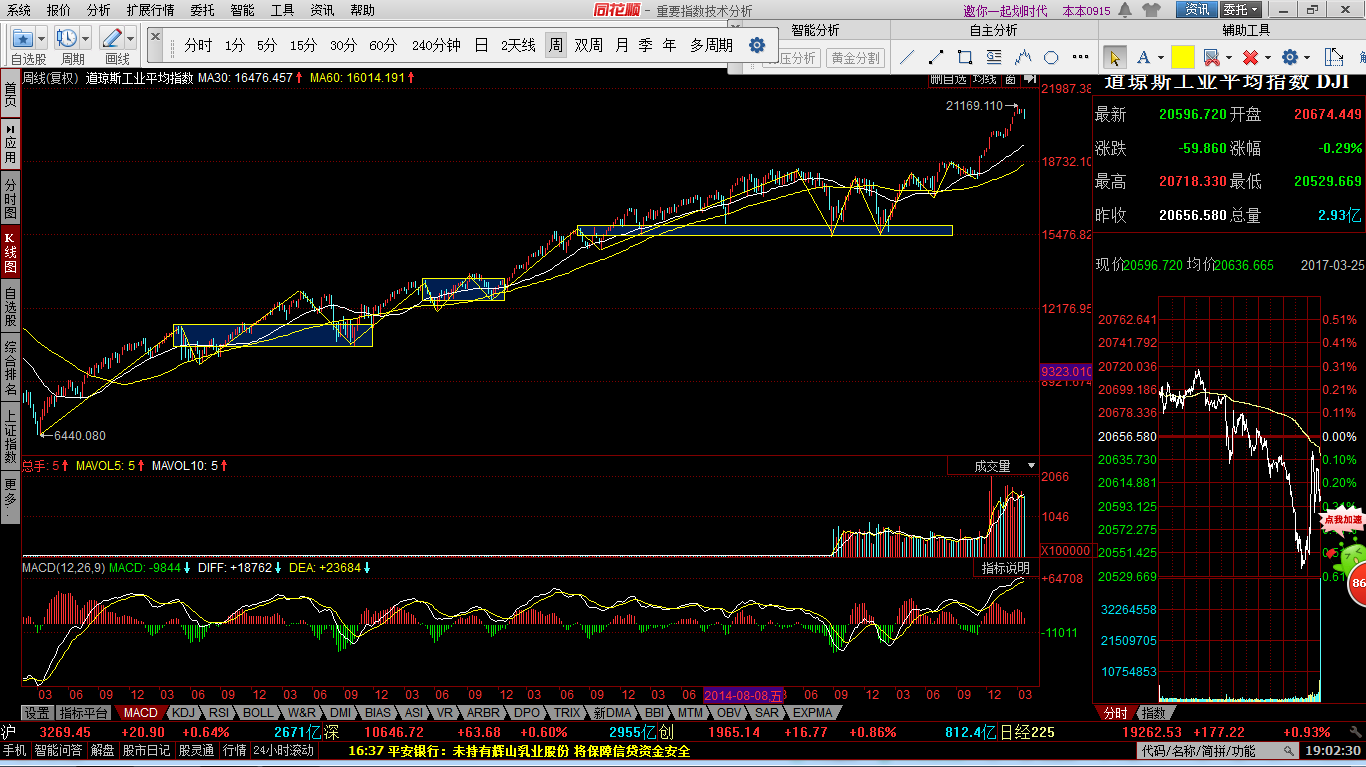This screenshot has width=1366, height=767.
Task: Open the 指标平台 button
Action: tap(83, 713)
